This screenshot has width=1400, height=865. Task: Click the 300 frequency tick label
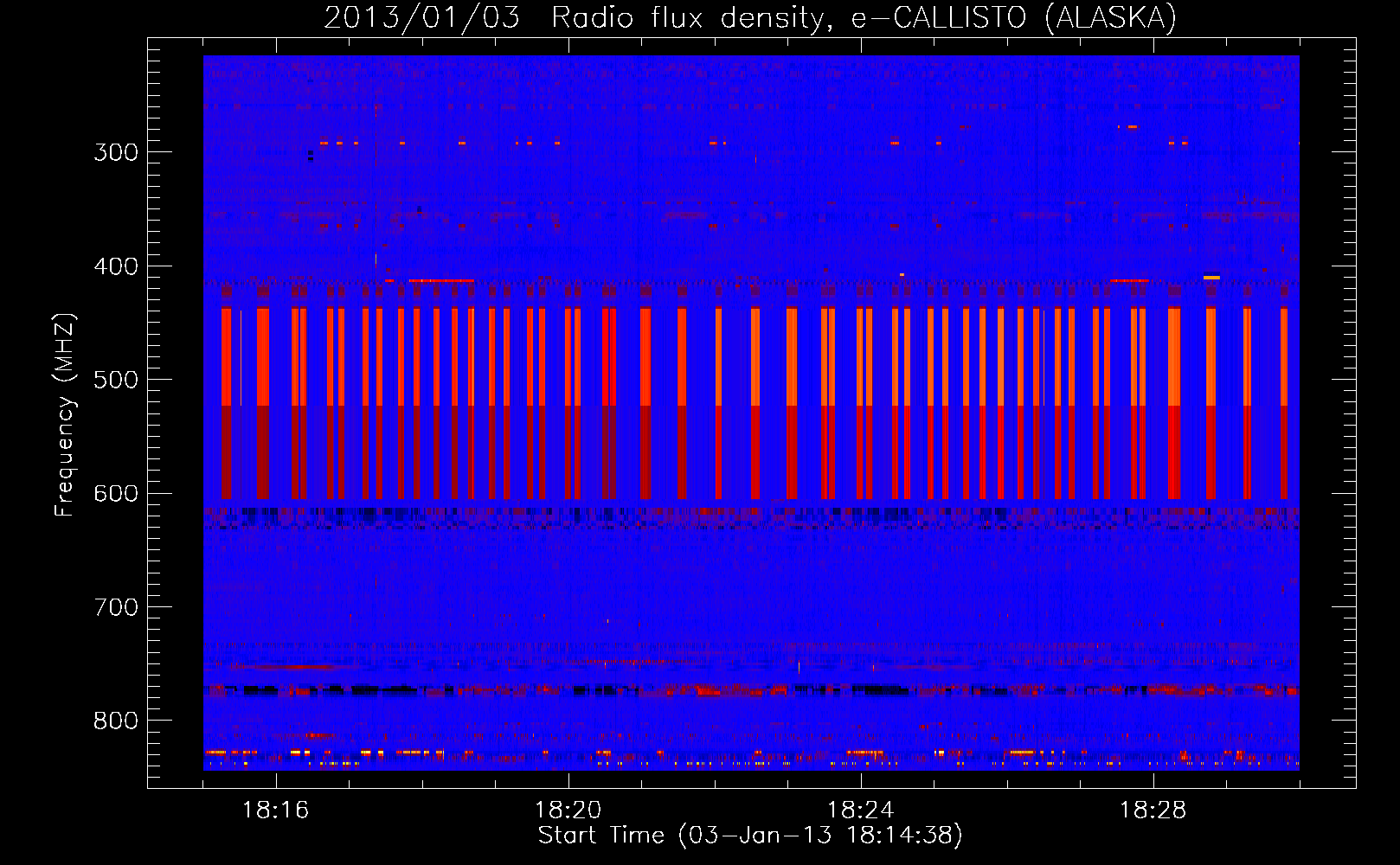click(116, 152)
